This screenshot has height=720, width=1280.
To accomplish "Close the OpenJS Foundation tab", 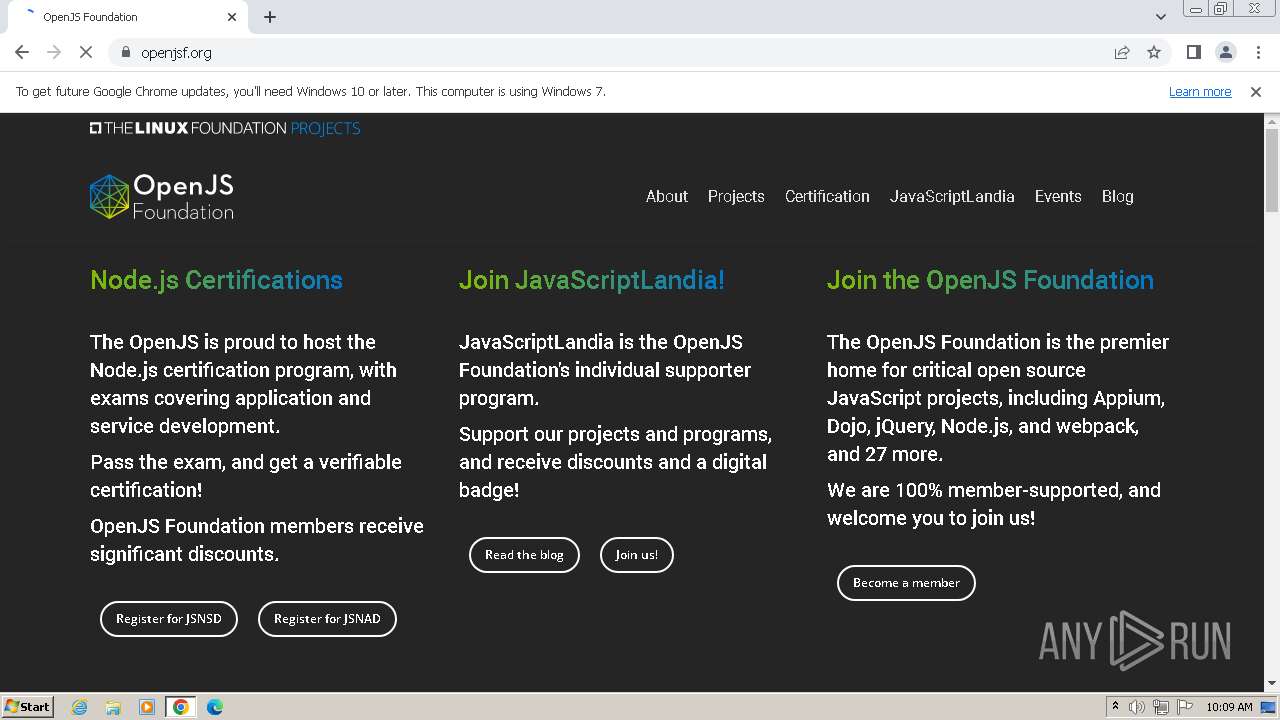I will point(232,17).
